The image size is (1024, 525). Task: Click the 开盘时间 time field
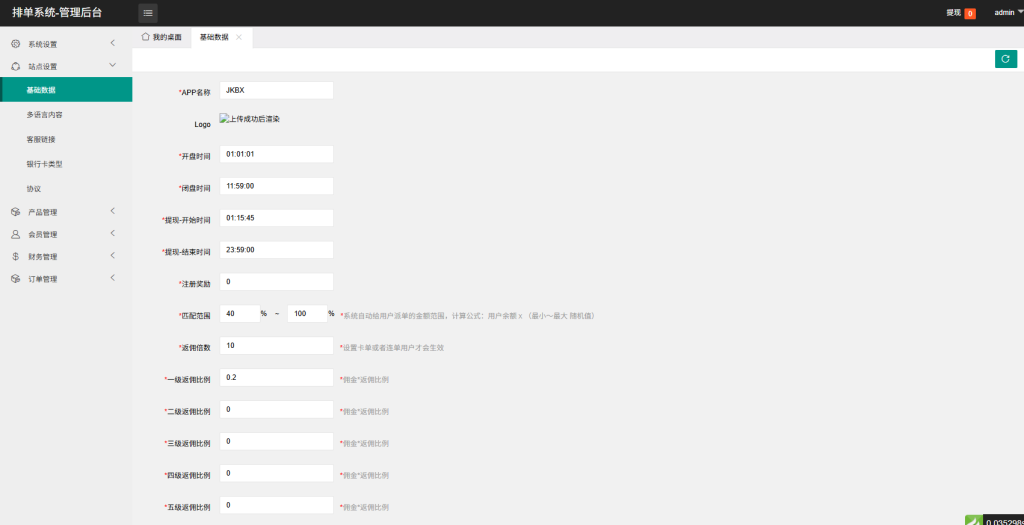point(276,154)
